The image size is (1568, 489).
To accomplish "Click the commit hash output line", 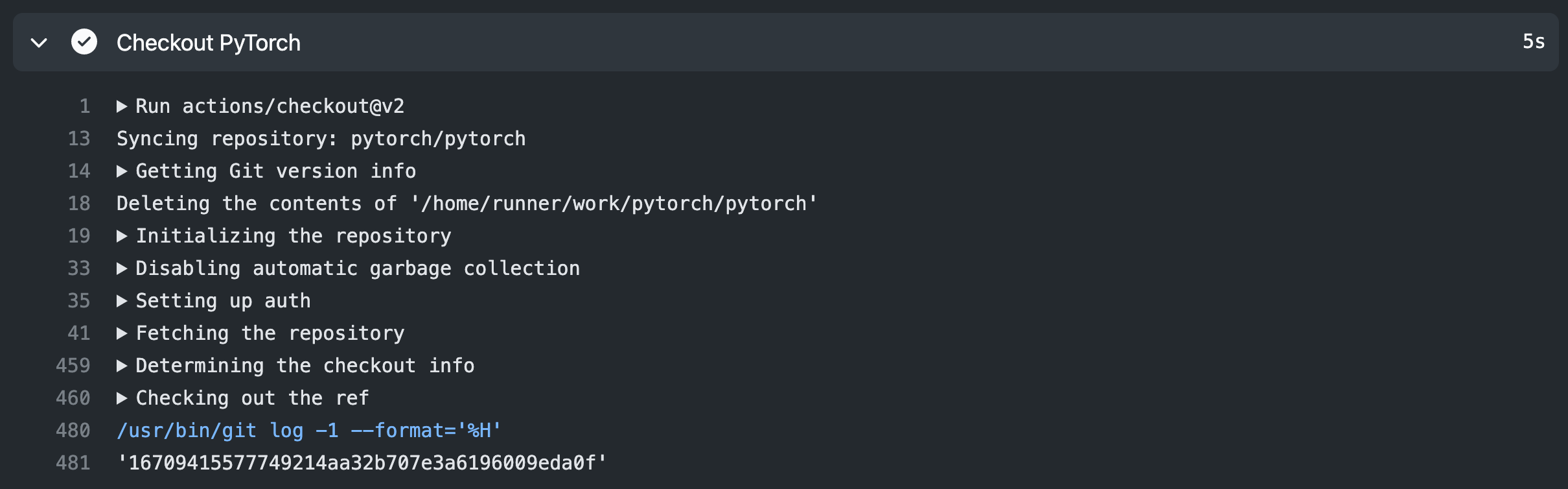I will pyautogui.click(x=362, y=463).
